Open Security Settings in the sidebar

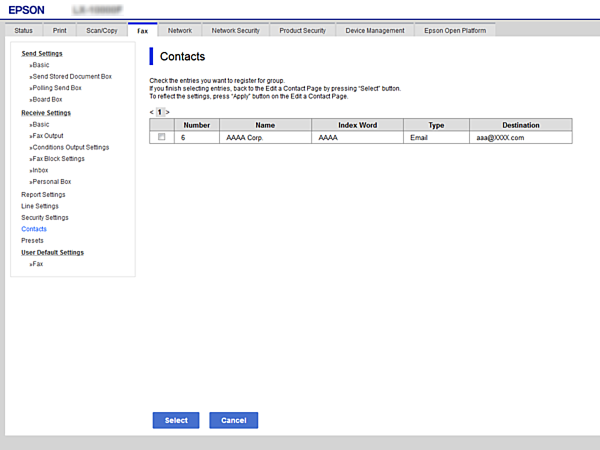(45, 217)
